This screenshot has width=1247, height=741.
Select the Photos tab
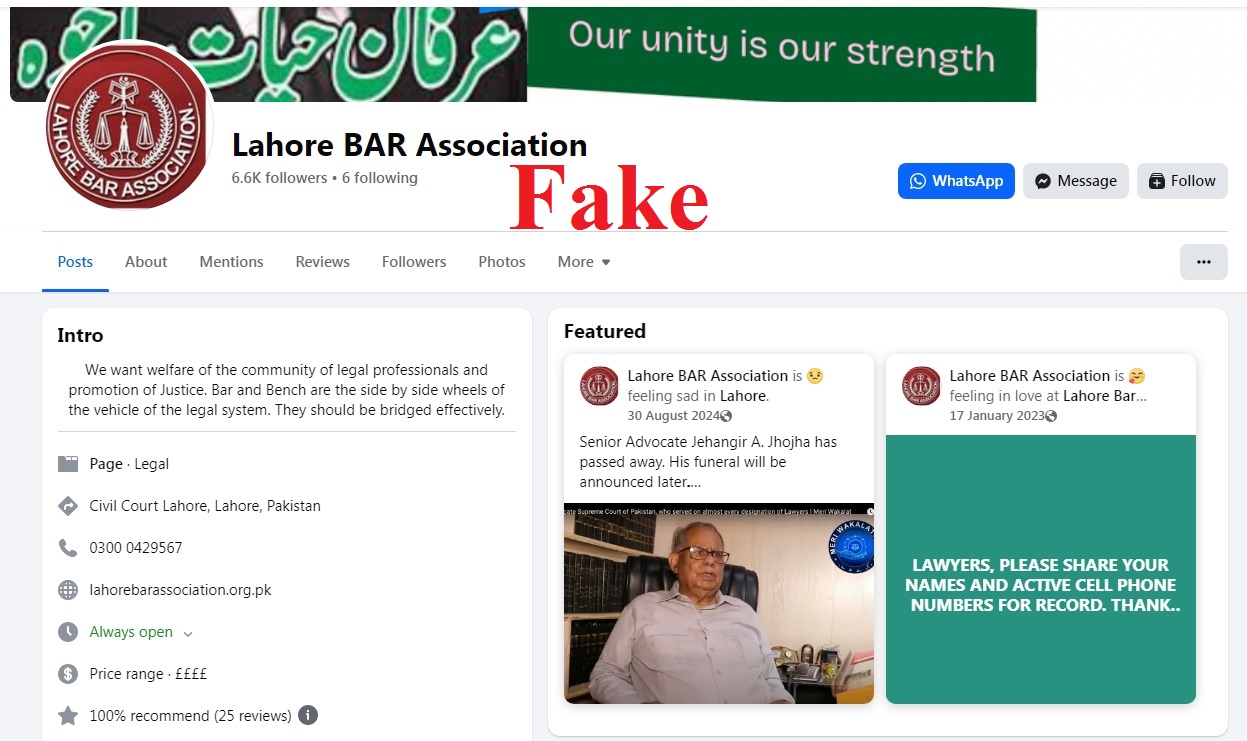(502, 262)
